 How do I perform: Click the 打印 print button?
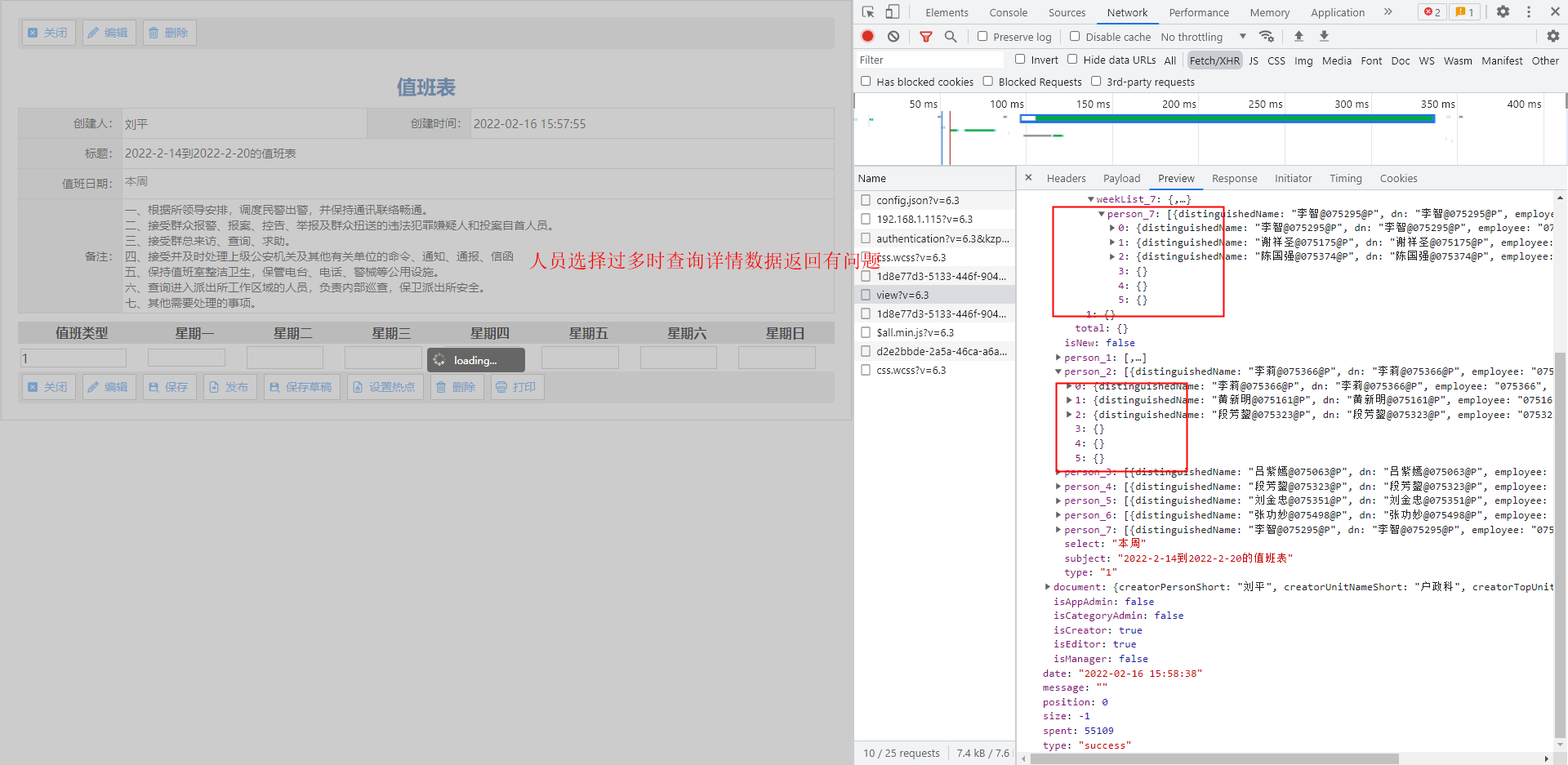(516, 387)
